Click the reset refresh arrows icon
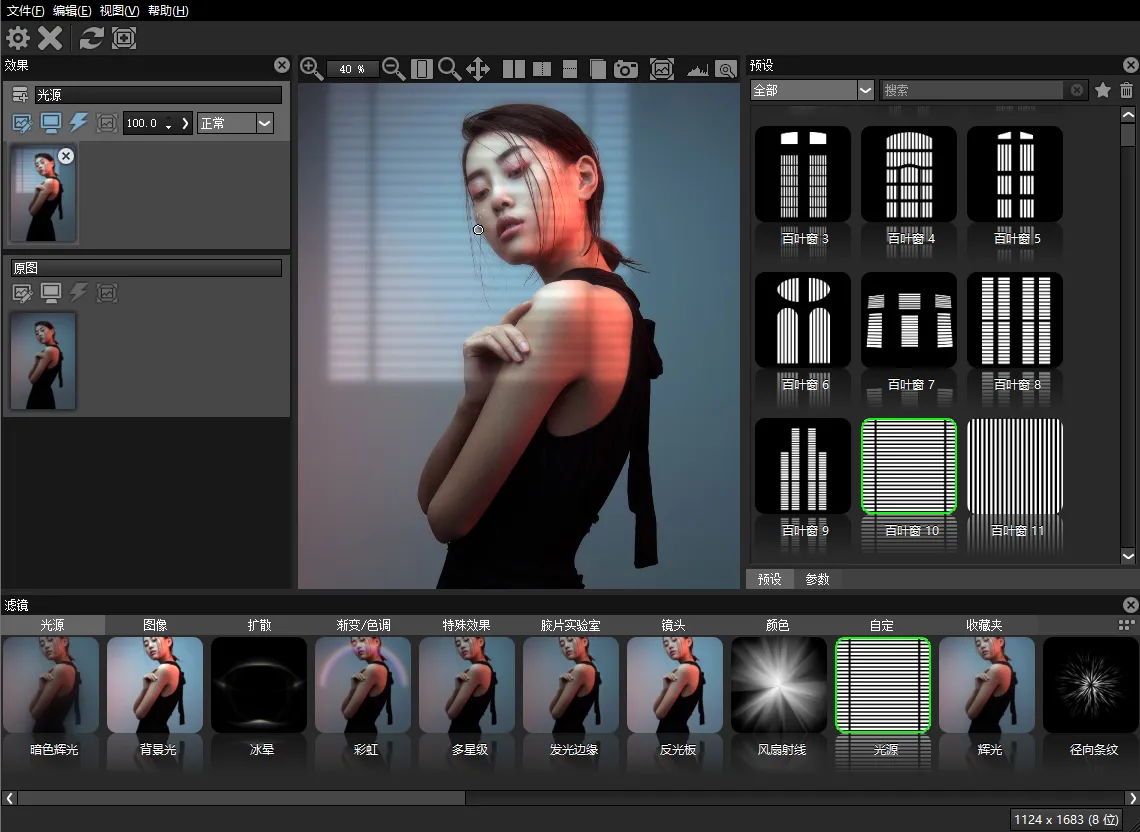This screenshot has height=832, width=1140. pyautogui.click(x=92, y=38)
